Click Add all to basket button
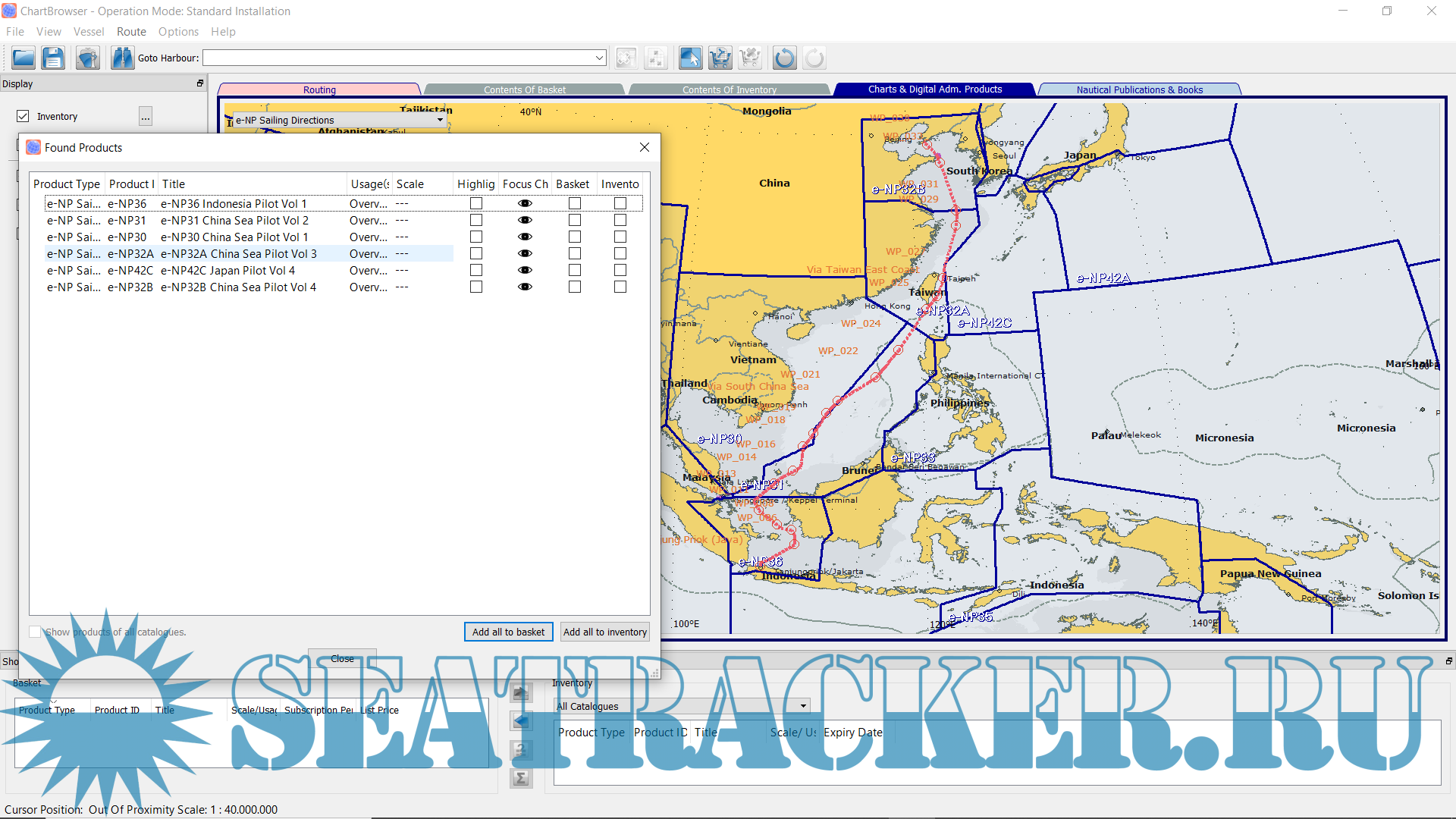 508,632
